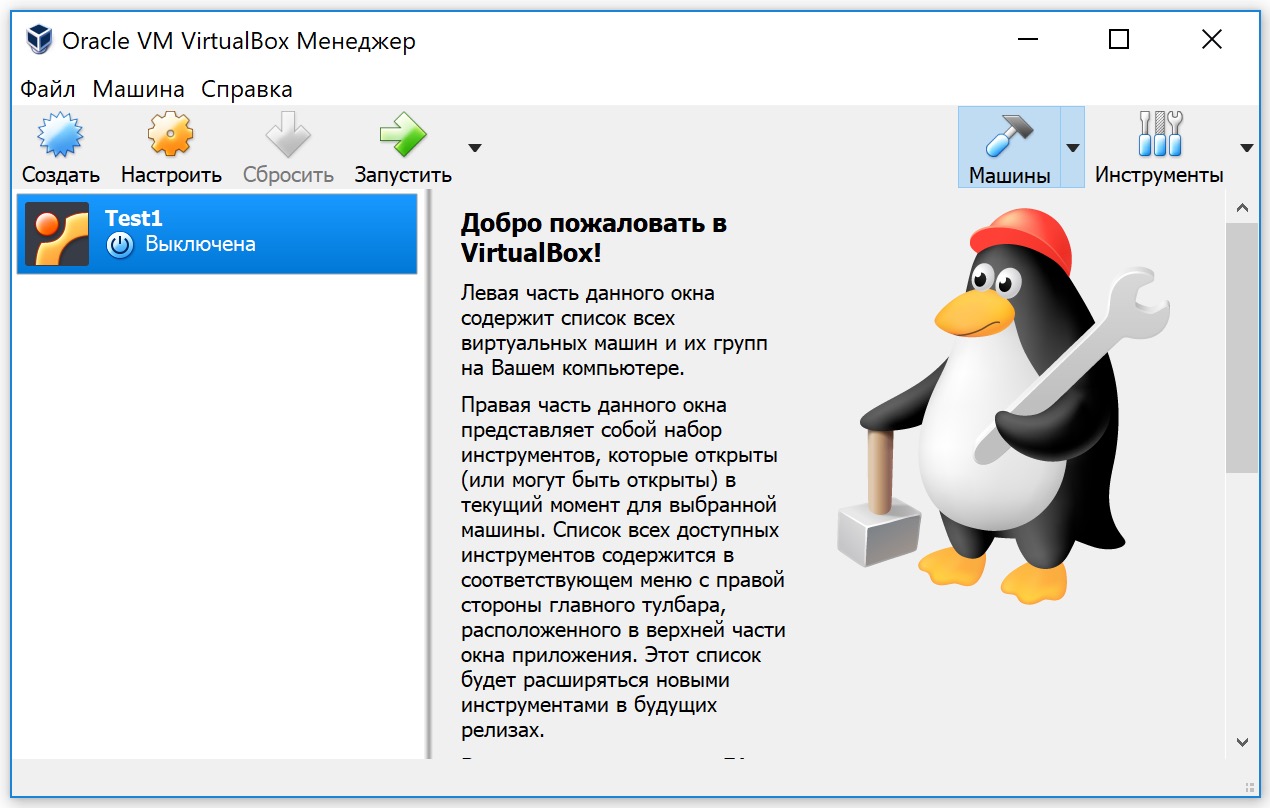This screenshot has width=1270, height=808.
Task: Click the VirtualBox cube icon in title bar
Action: (x=39, y=40)
